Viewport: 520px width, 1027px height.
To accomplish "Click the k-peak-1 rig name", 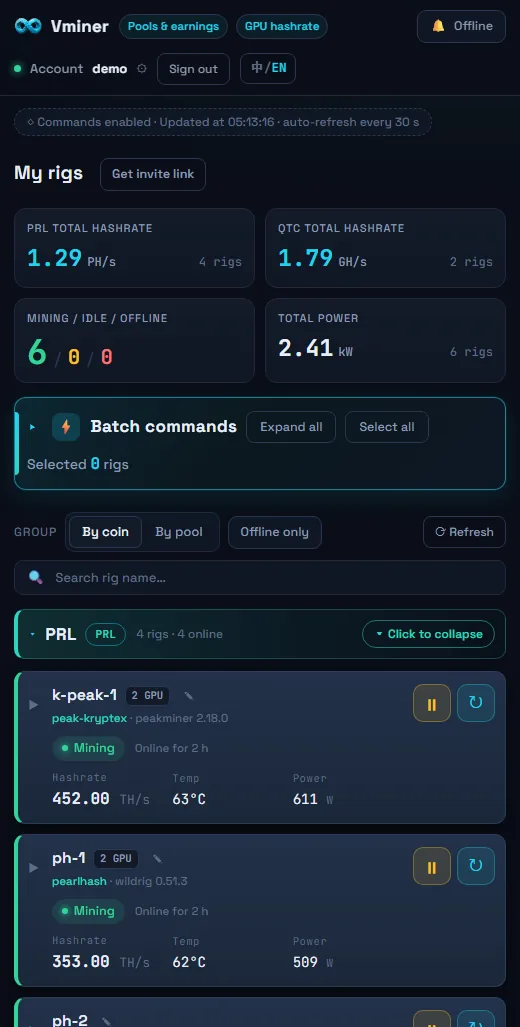I will tap(84, 695).
